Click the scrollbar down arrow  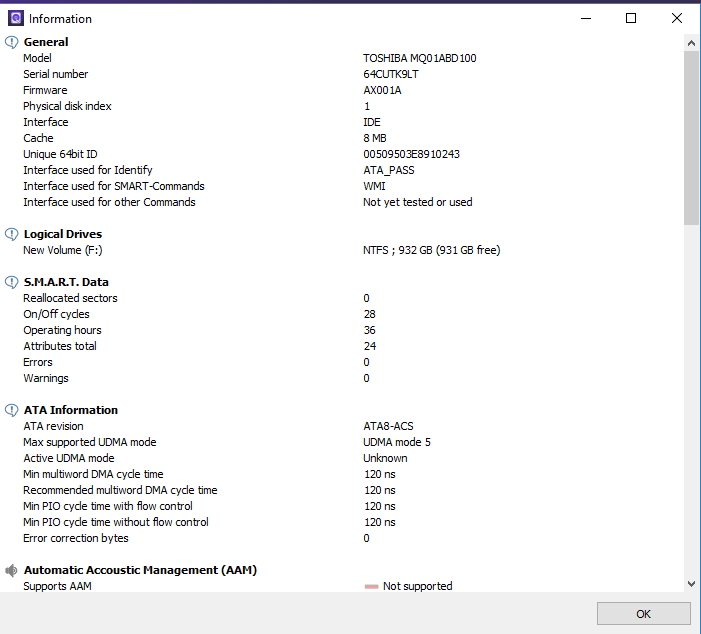[x=691, y=584]
